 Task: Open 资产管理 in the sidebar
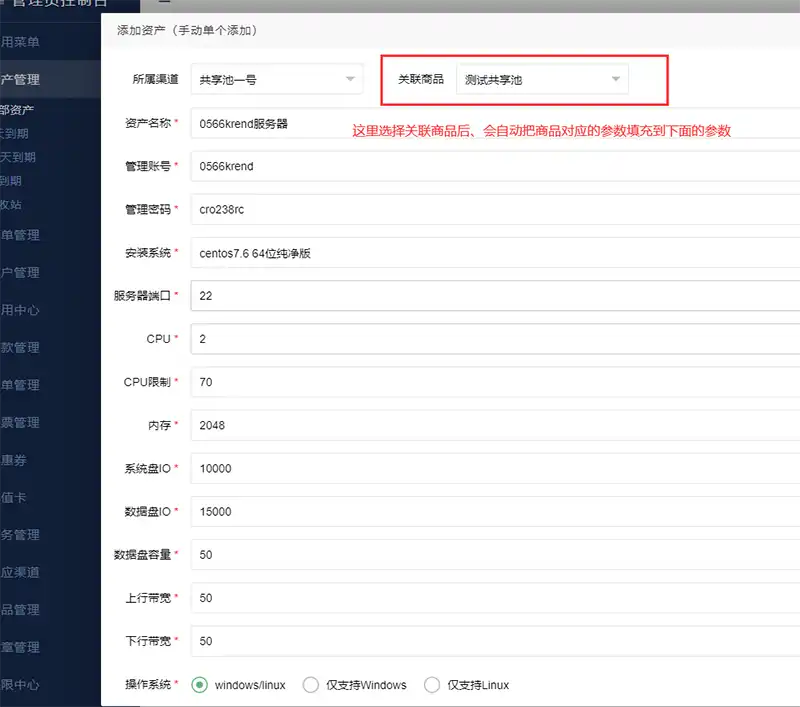click(22, 79)
